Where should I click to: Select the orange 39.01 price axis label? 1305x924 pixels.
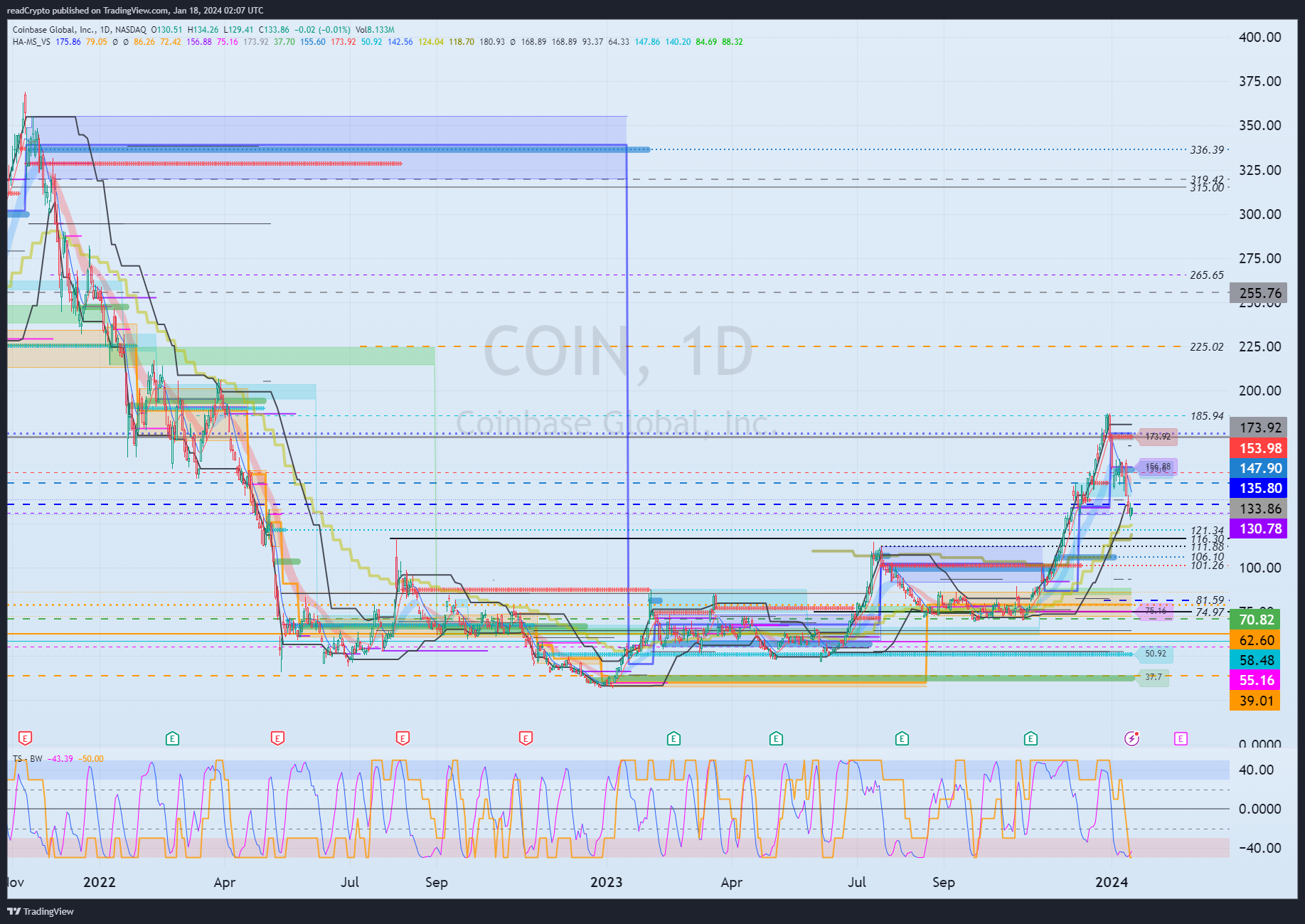[1255, 701]
